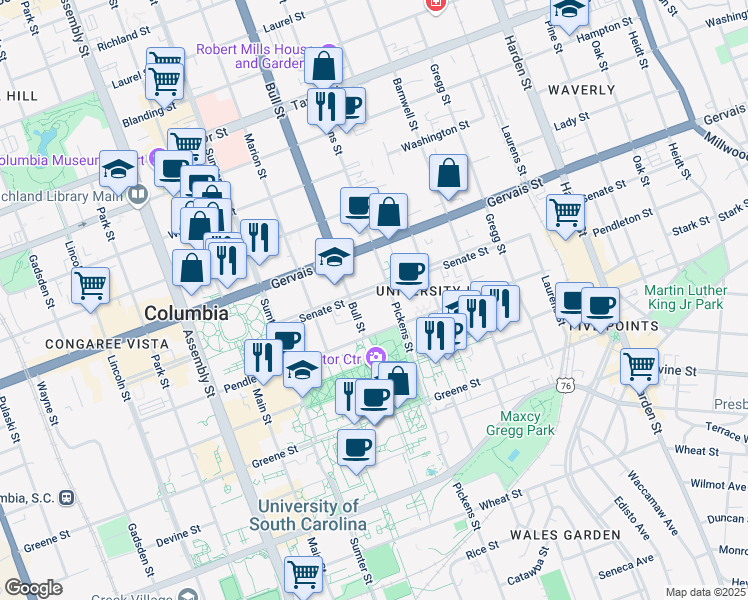
Task: Open the front coffee cup marker at Five Points
Action: pyautogui.click(x=601, y=306)
